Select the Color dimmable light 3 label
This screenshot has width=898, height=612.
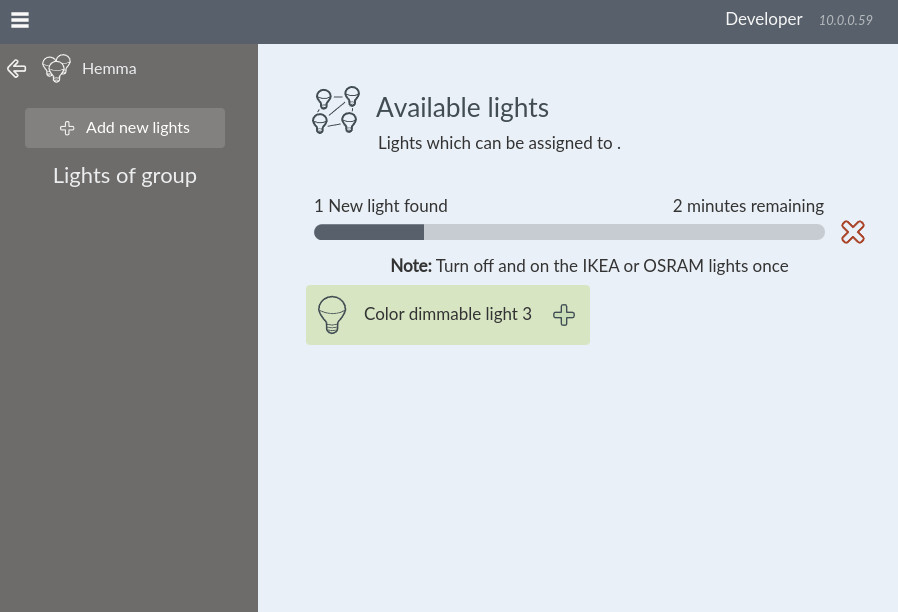447,314
